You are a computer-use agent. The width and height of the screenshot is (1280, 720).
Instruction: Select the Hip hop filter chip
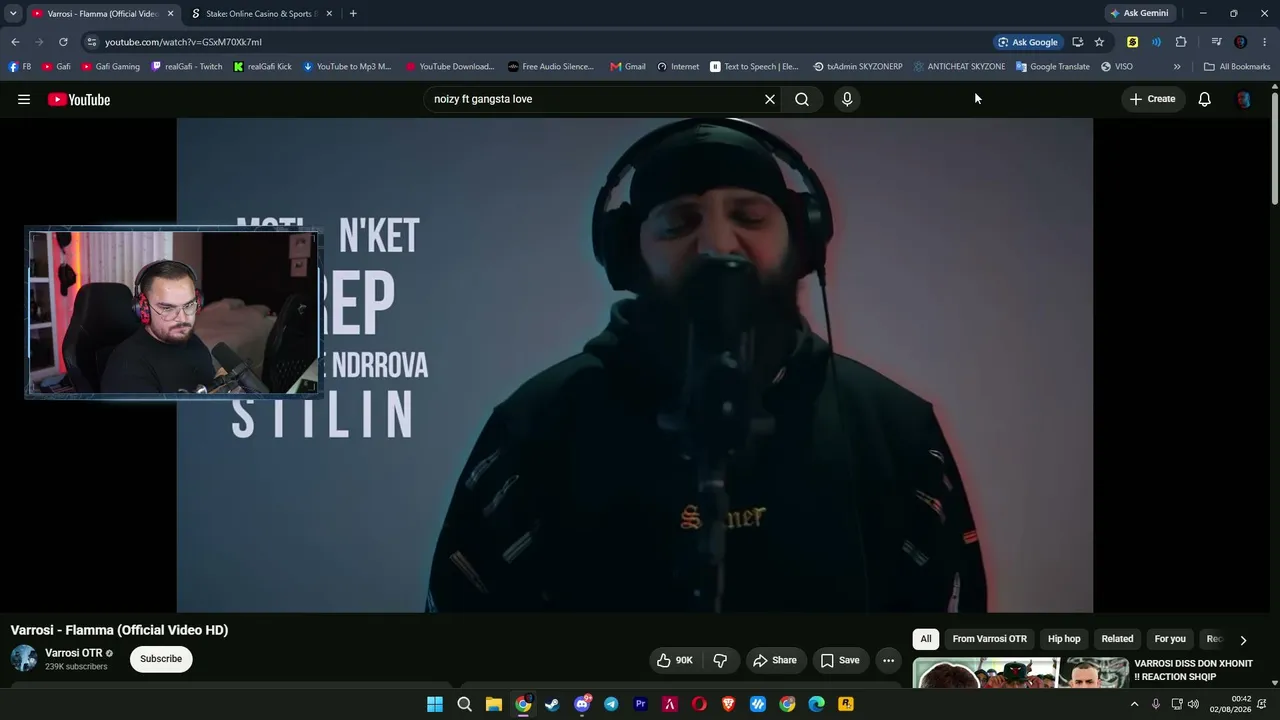coord(1064,639)
